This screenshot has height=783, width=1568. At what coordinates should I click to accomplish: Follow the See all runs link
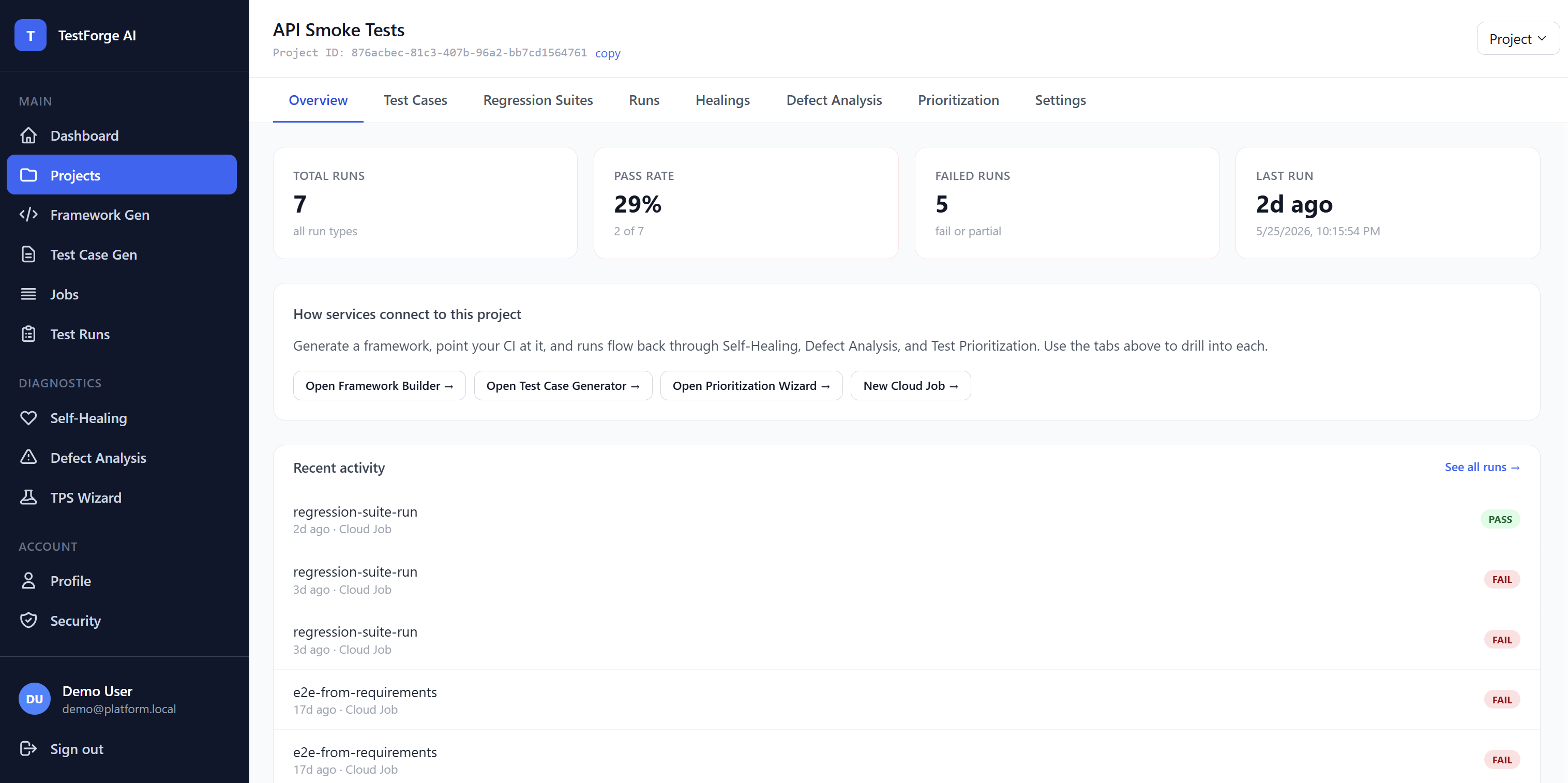(x=1482, y=467)
